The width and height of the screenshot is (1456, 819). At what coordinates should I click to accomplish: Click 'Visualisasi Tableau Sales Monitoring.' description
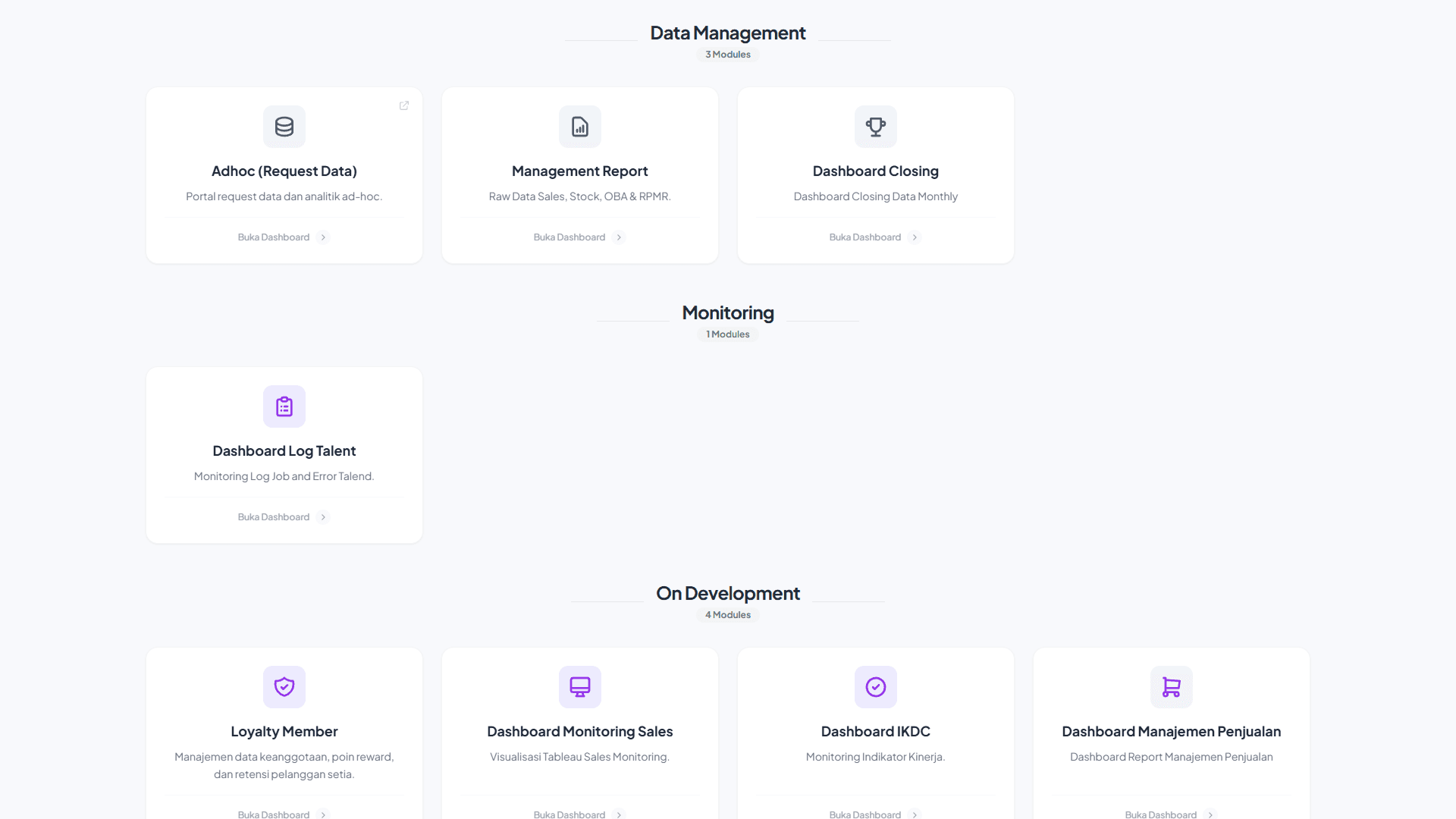pos(580,757)
